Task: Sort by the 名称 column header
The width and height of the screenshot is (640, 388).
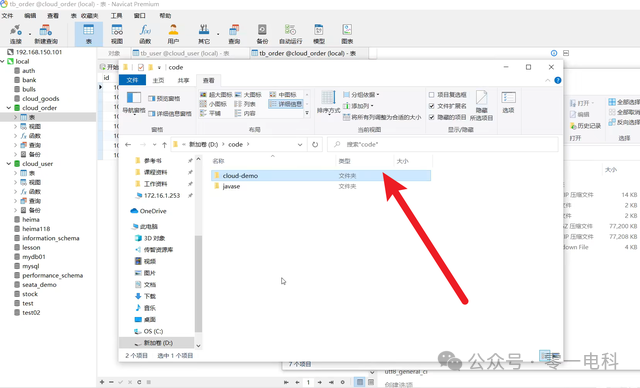Action: (x=218, y=161)
